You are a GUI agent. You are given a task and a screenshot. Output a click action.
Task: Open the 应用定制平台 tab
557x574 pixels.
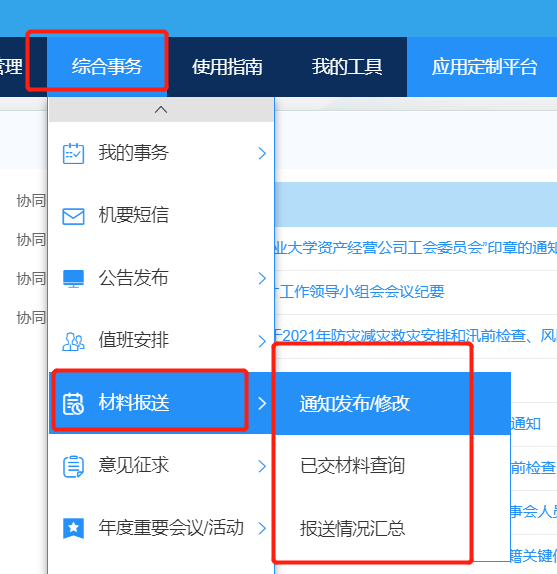pyautogui.click(x=484, y=67)
